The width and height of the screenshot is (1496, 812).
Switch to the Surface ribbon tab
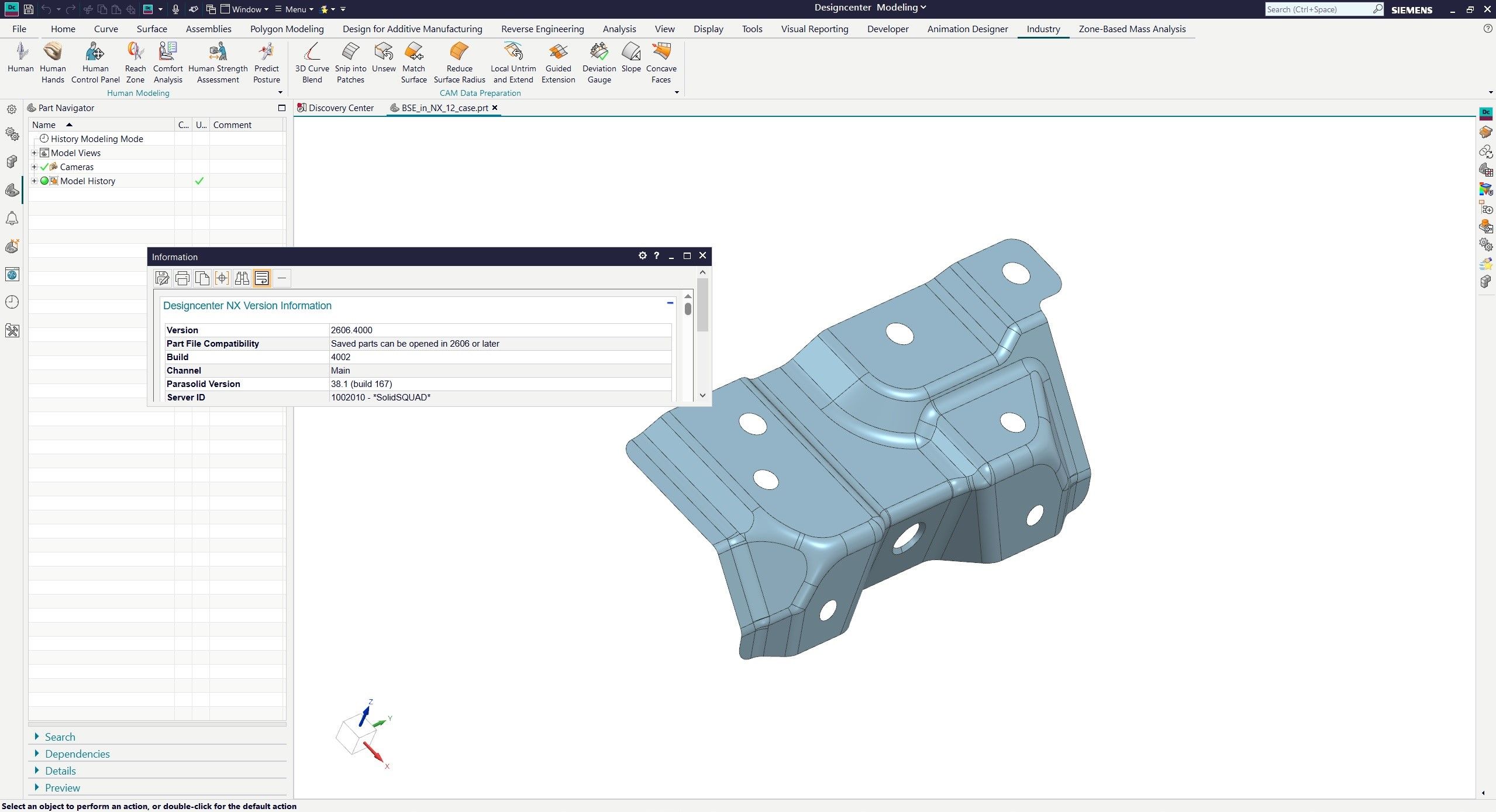[151, 29]
